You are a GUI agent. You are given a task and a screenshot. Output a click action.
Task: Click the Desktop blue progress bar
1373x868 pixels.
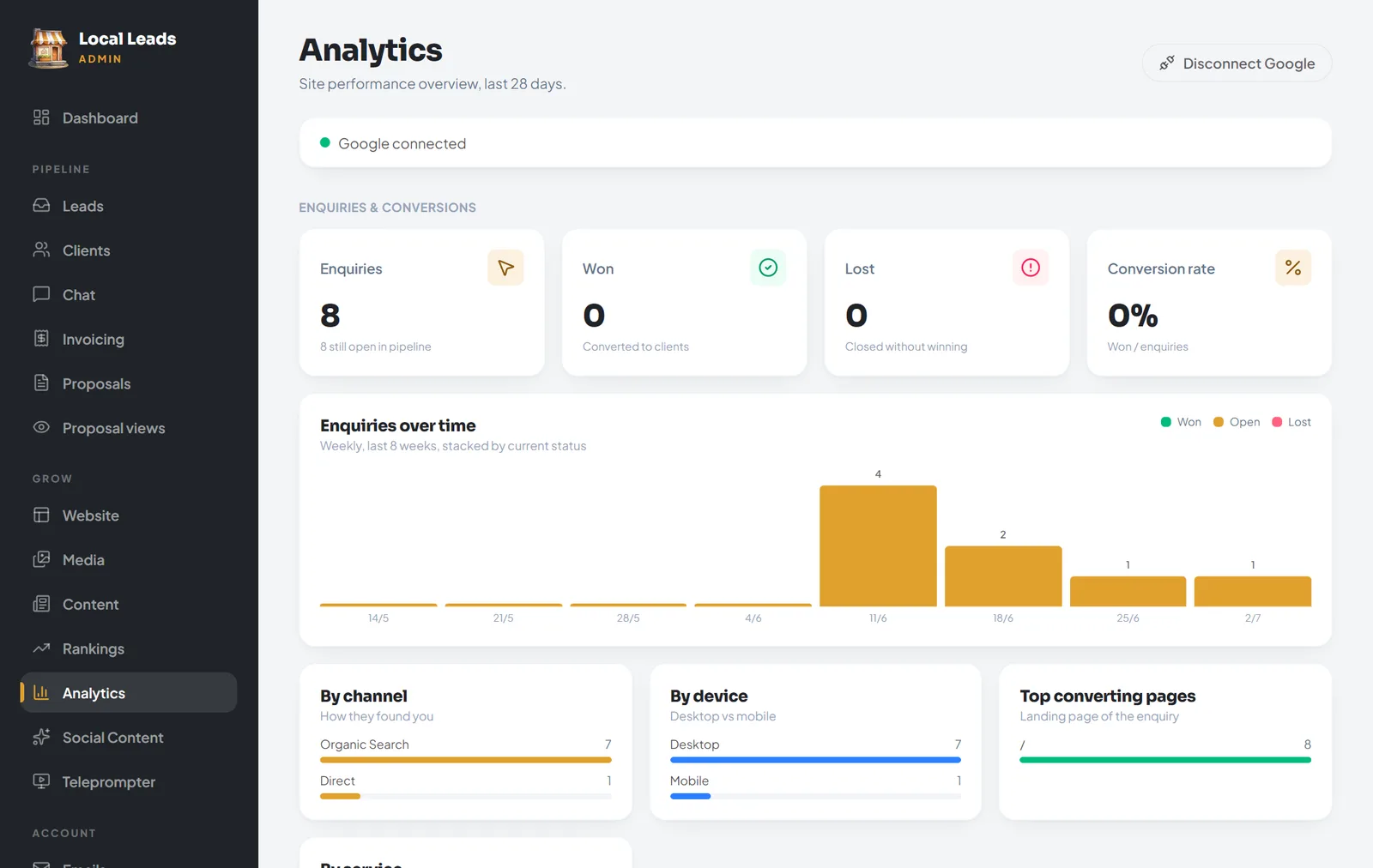815,760
